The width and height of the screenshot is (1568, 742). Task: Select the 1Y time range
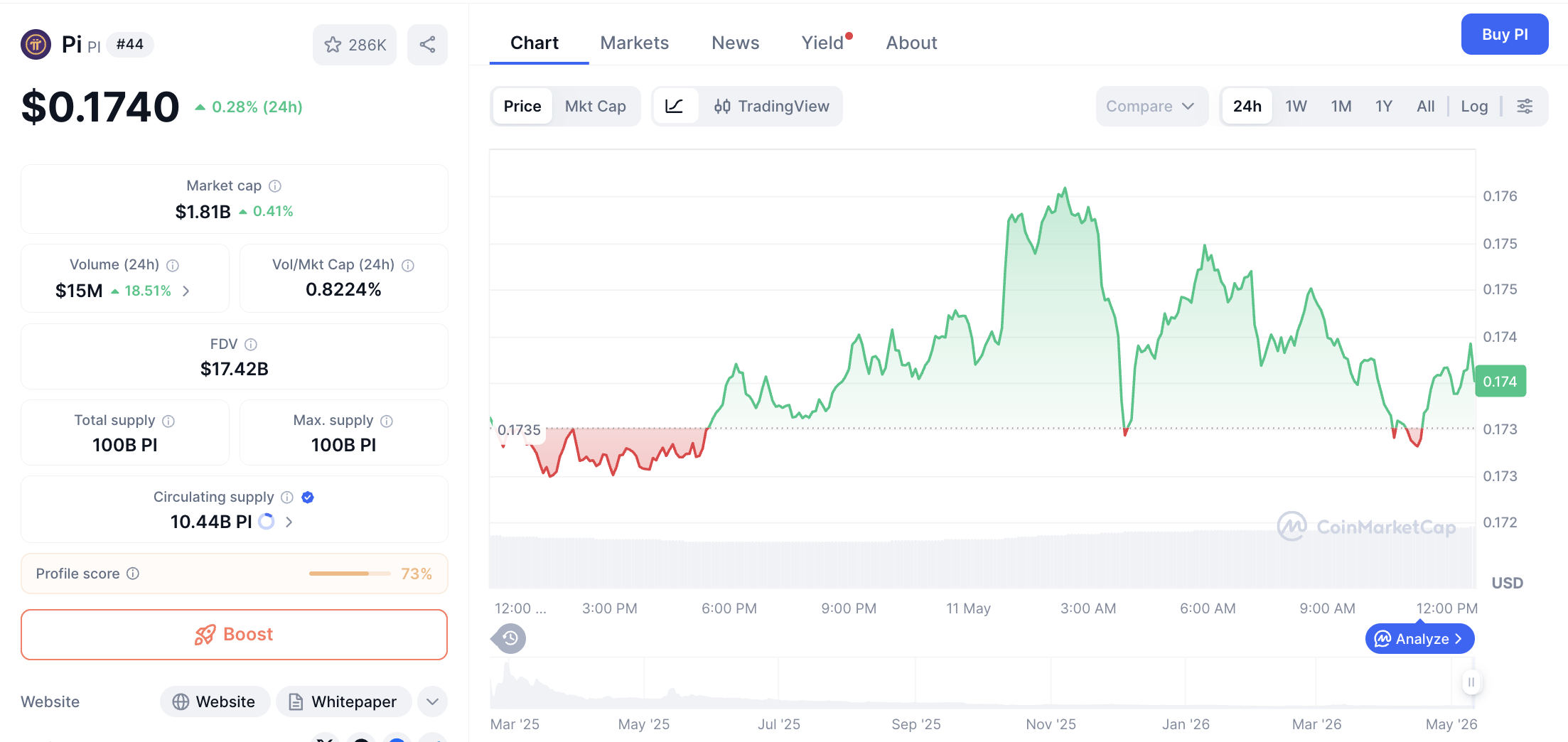(1383, 107)
